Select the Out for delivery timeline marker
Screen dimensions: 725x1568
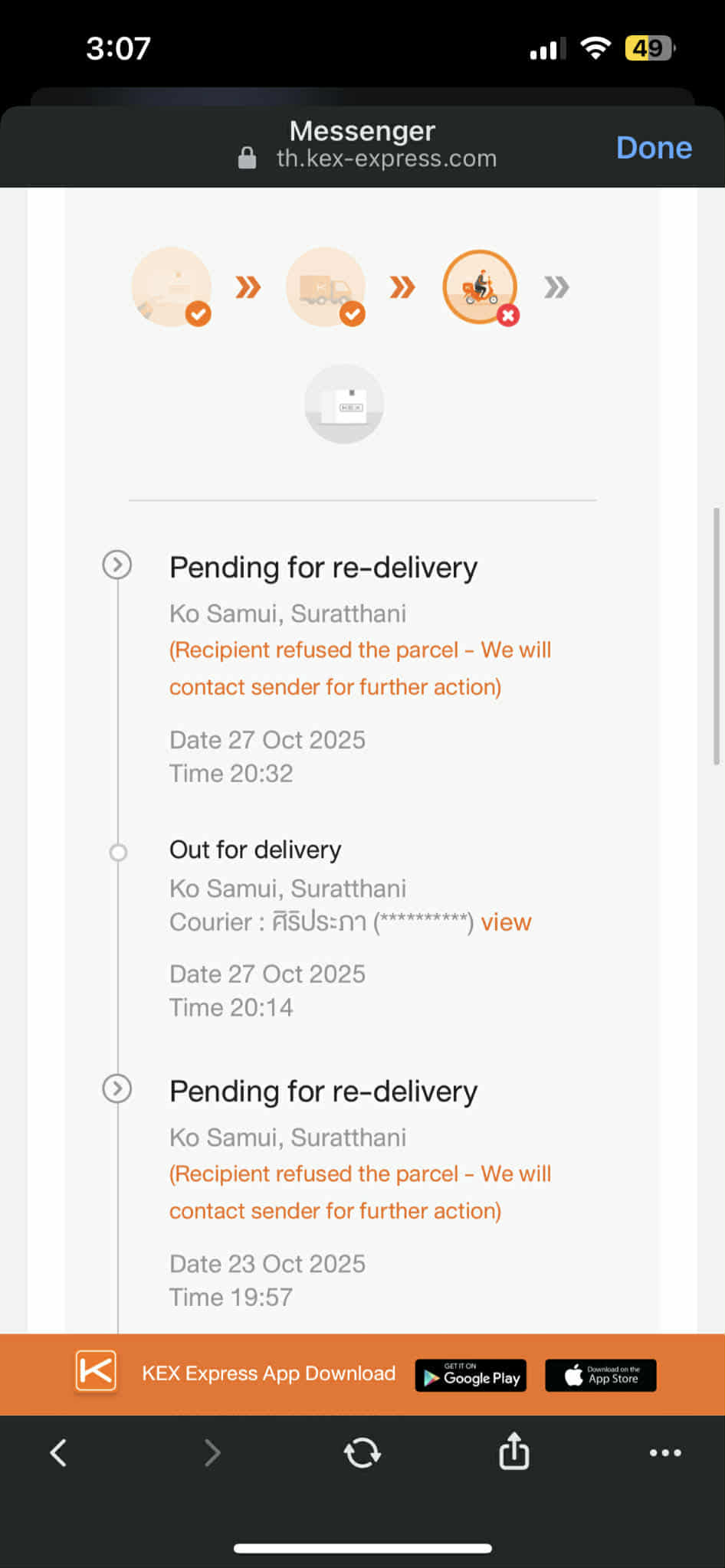(118, 852)
